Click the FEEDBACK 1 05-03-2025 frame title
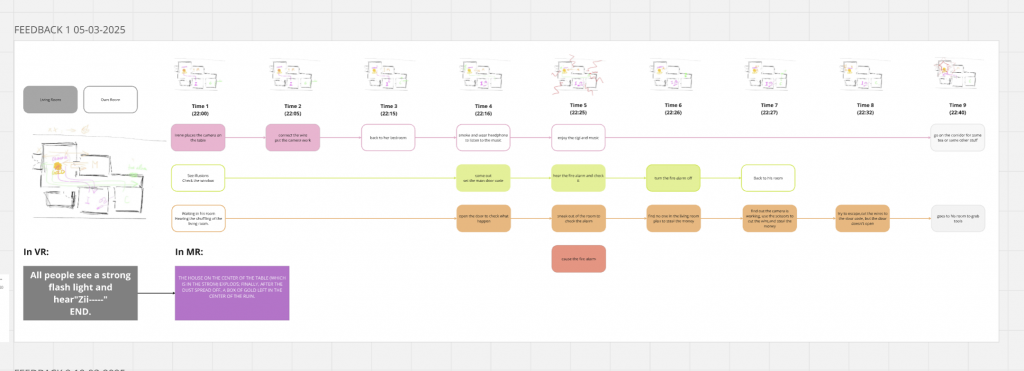 (x=70, y=30)
